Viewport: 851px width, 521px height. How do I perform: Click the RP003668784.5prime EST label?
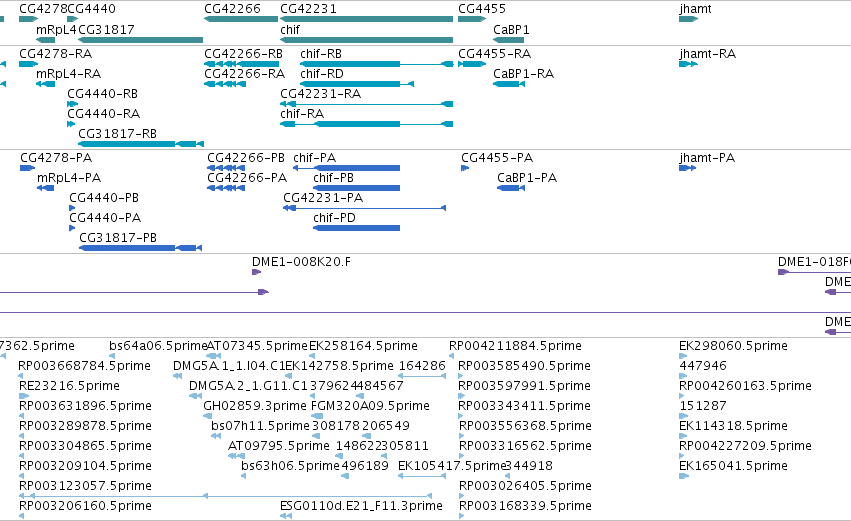(85, 366)
